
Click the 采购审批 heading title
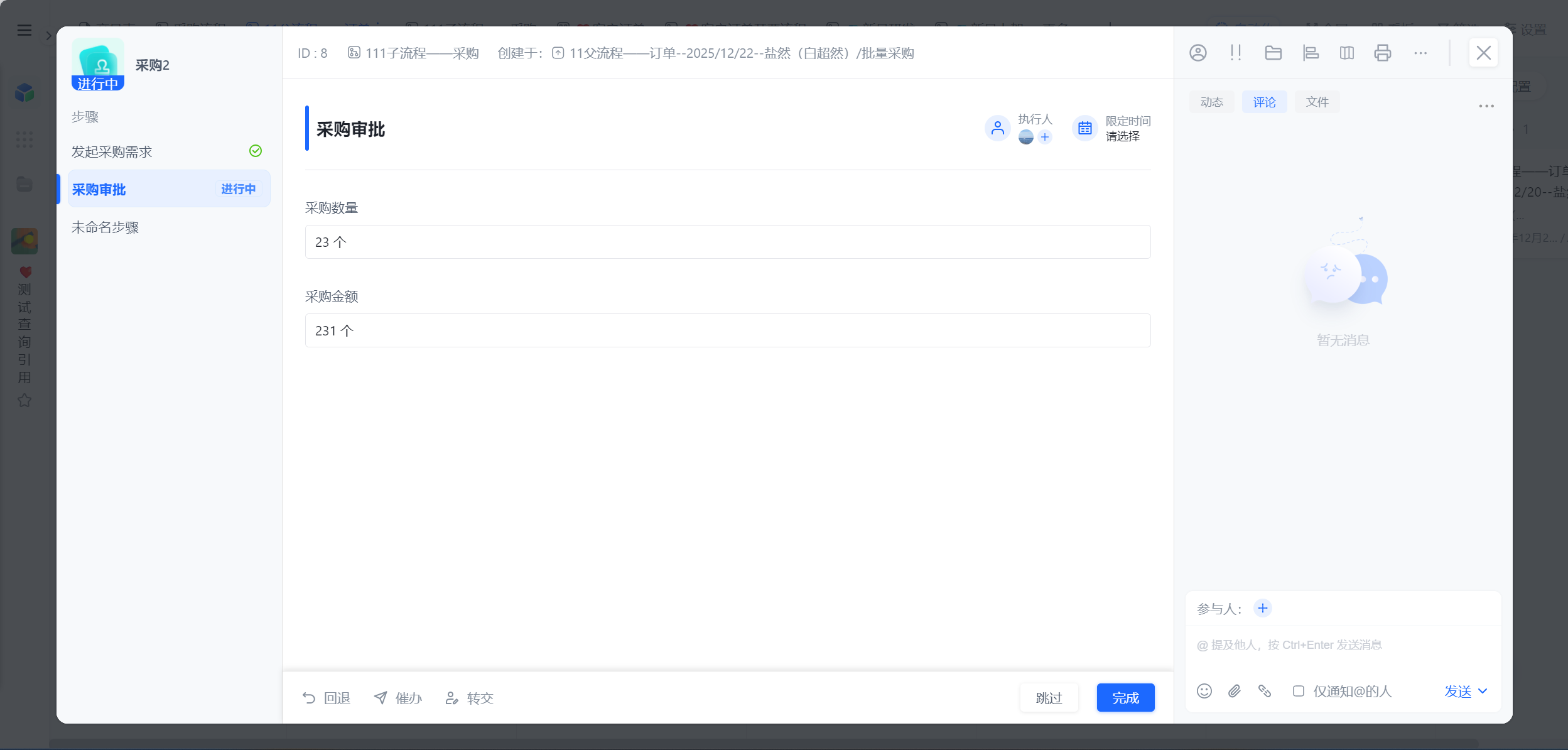(350, 129)
